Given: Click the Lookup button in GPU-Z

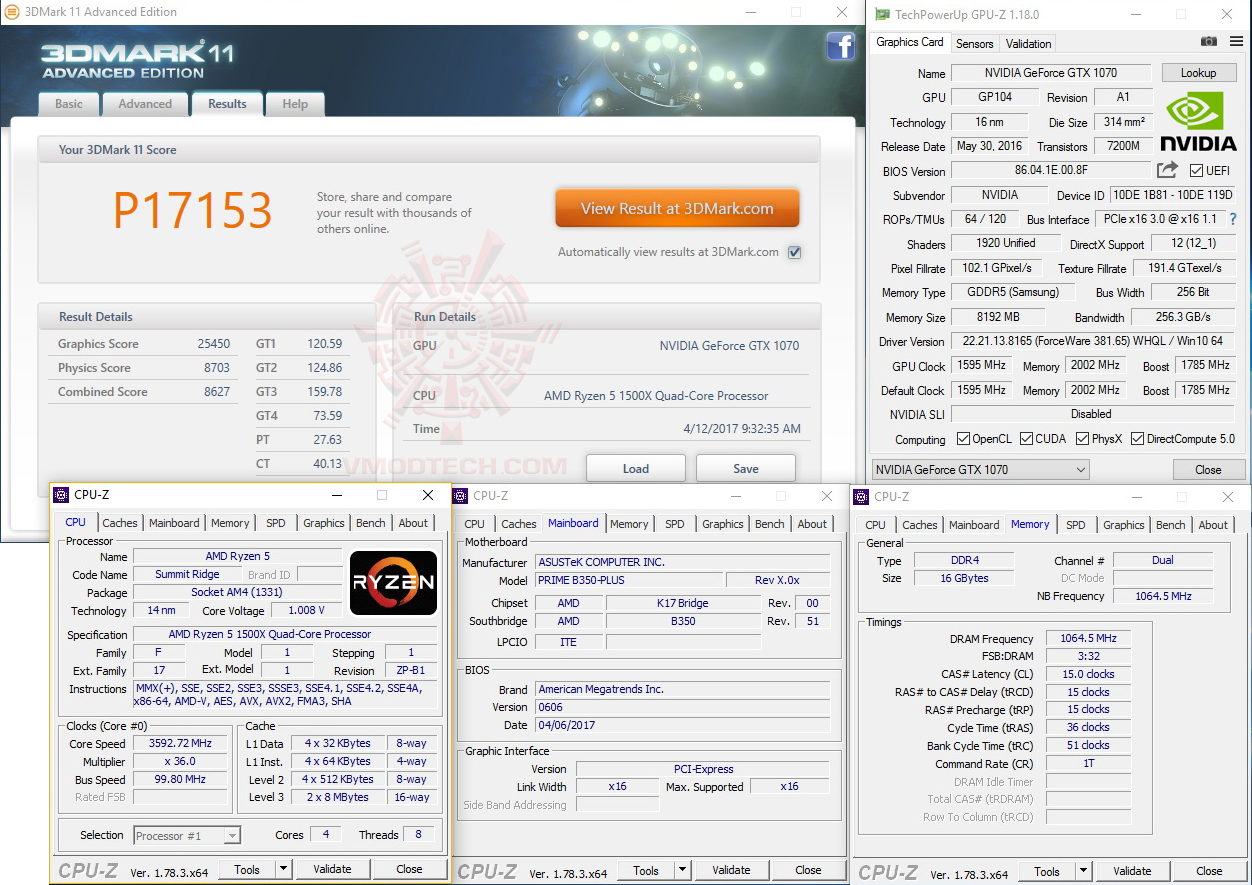Looking at the screenshot, I should pos(1198,72).
